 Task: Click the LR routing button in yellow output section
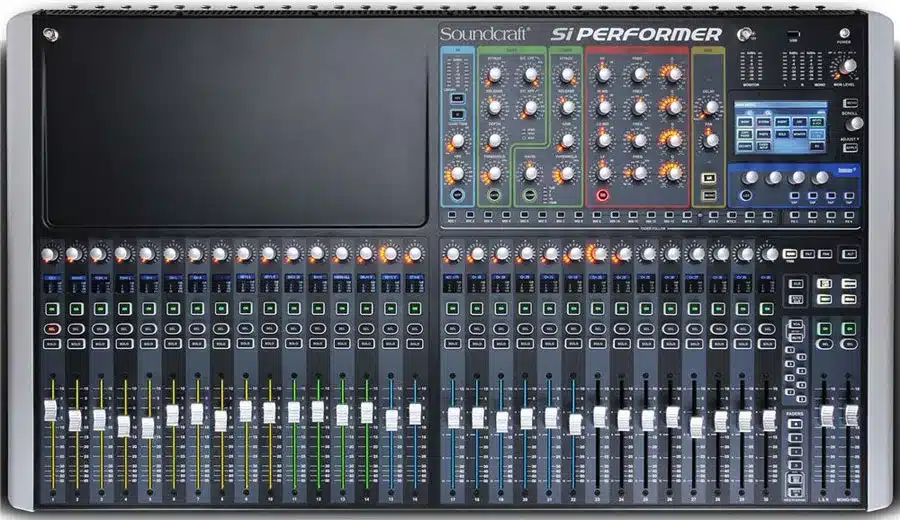point(709,178)
